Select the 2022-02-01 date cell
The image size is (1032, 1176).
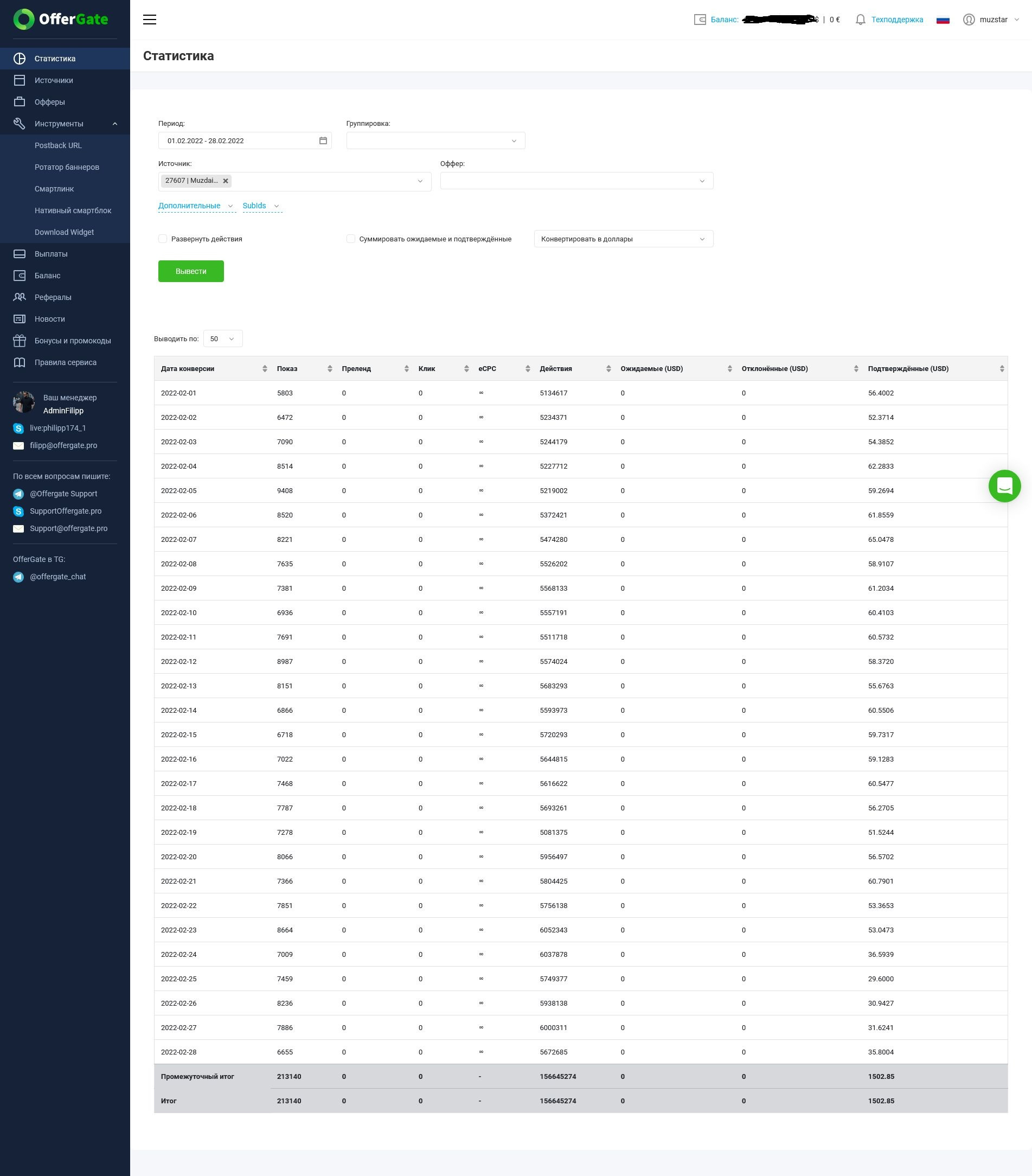[179, 393]
